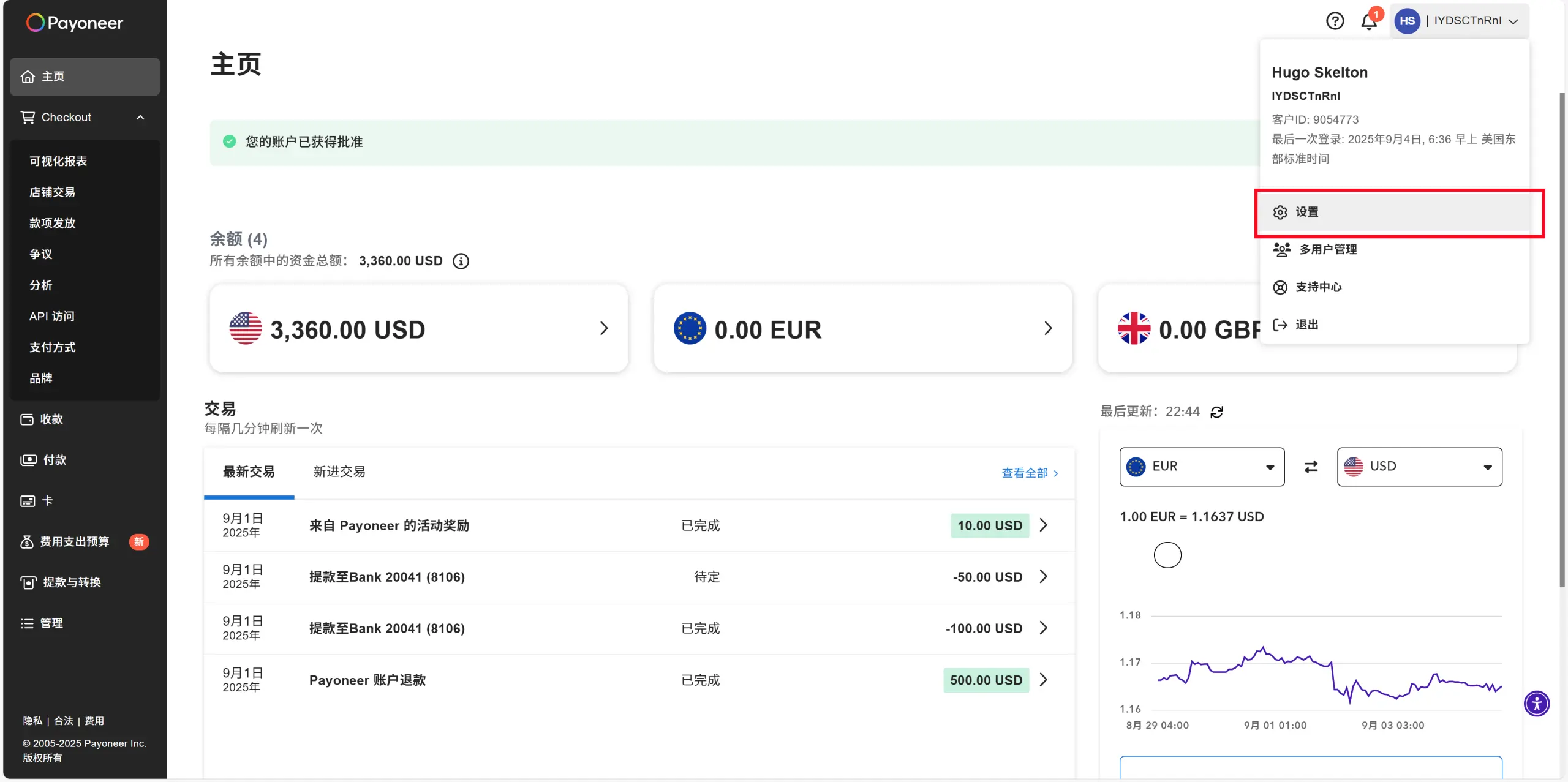
Task: Click the 主页 house icon in sidebar
Action: click(x=28, y=77)
